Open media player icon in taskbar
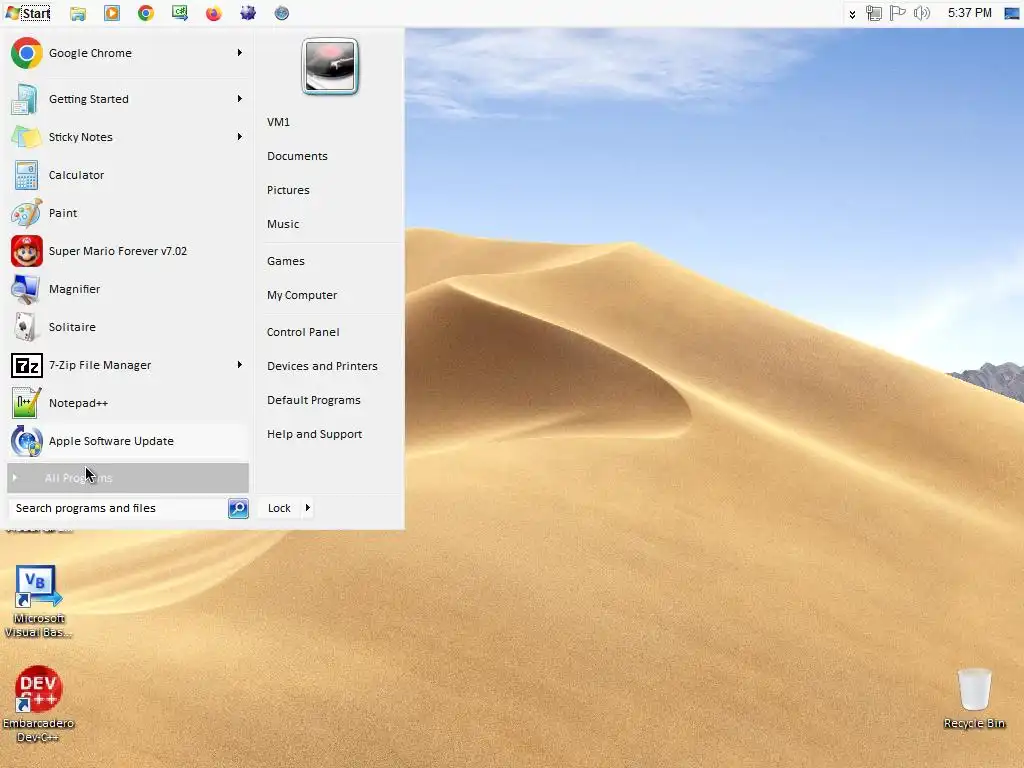The width and height of the screenshot is (1024, 768). click(112, 13)
